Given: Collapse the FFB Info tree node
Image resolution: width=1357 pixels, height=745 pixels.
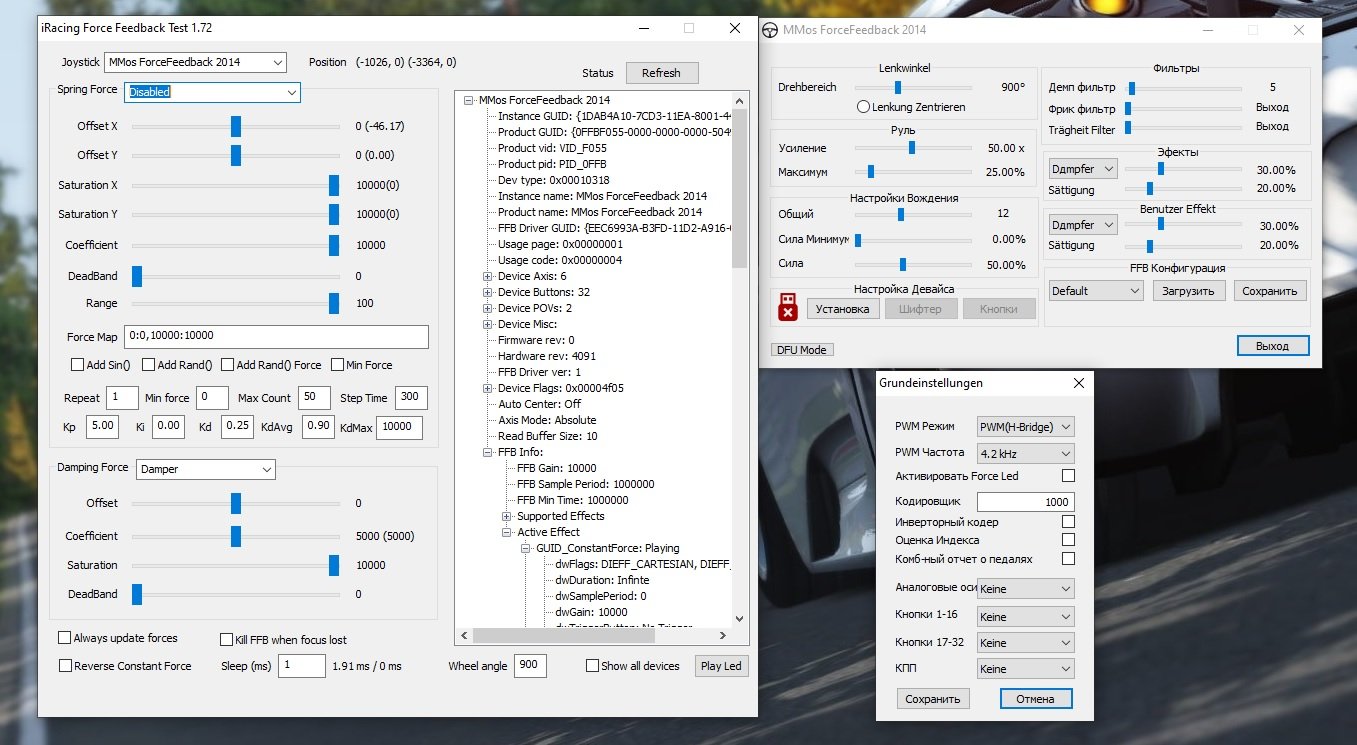Looking at the screenshot, I should click(488, 452).
